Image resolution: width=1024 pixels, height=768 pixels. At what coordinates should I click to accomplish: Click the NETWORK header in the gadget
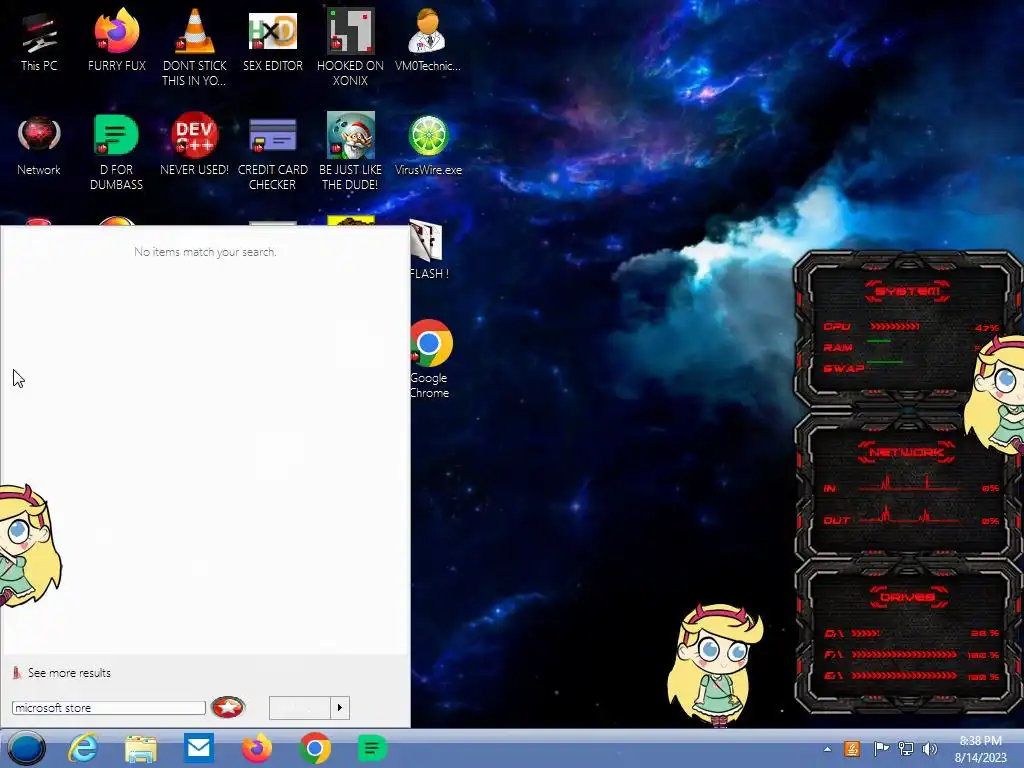click(906, 452)
